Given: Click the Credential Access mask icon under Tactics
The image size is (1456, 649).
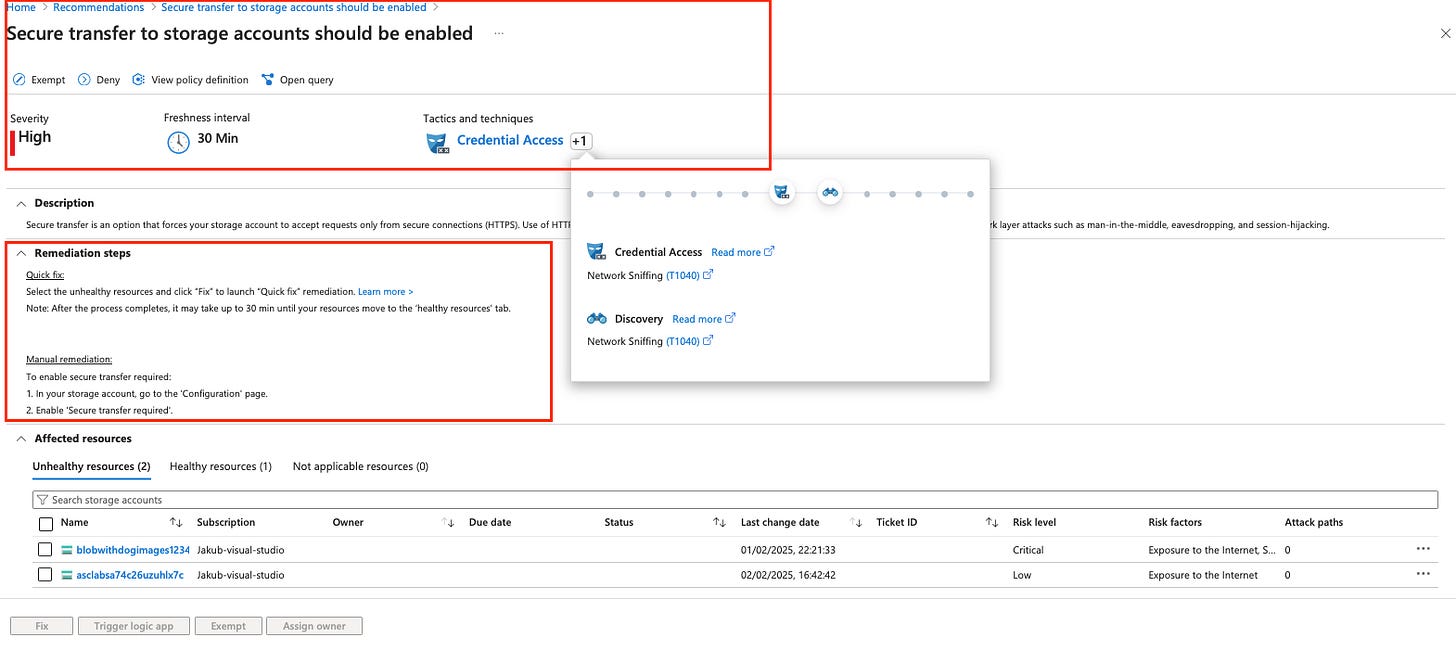Looking at the screenshot, I should pyautogui.click(x=438, y=142).
